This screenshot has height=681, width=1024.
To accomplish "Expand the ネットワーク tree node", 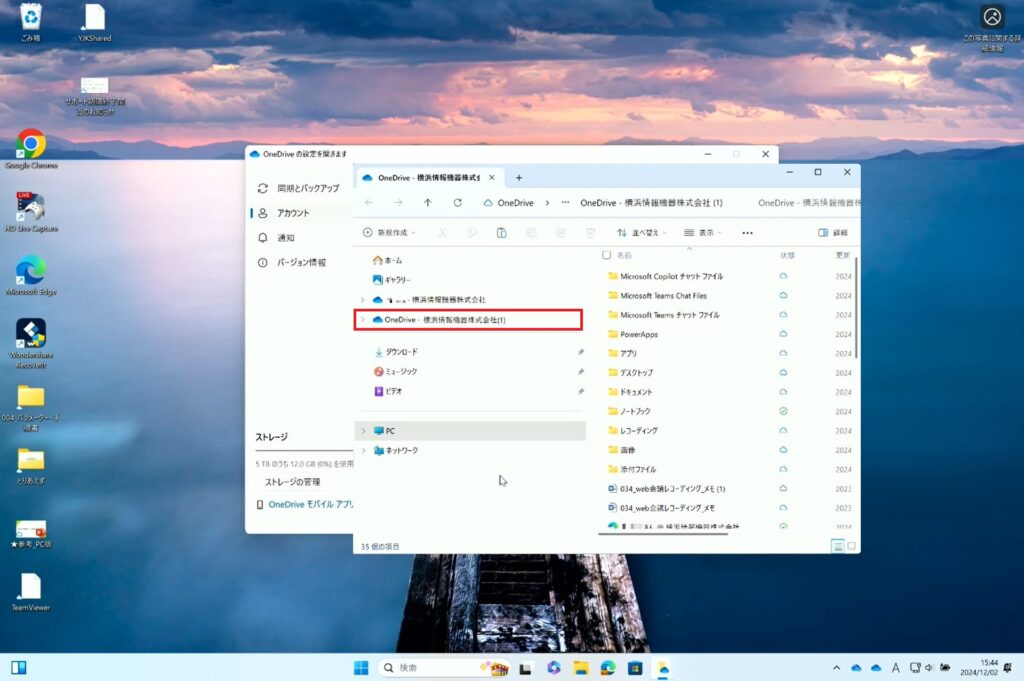I will [364, 451].
